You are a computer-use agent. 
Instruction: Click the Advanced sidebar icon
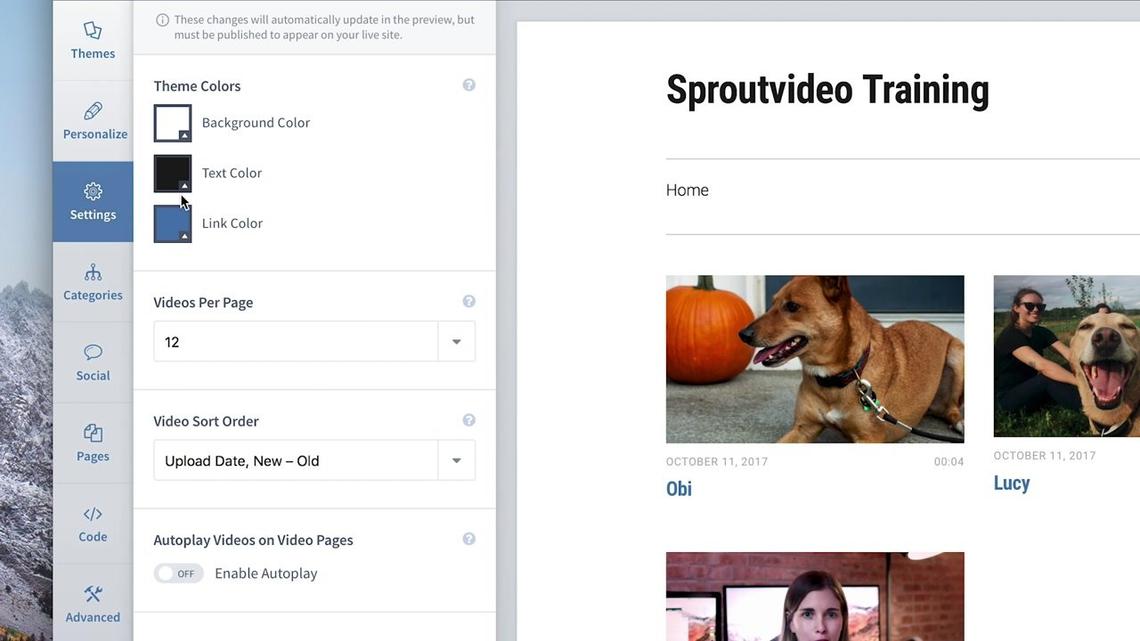tap(92, 602)
